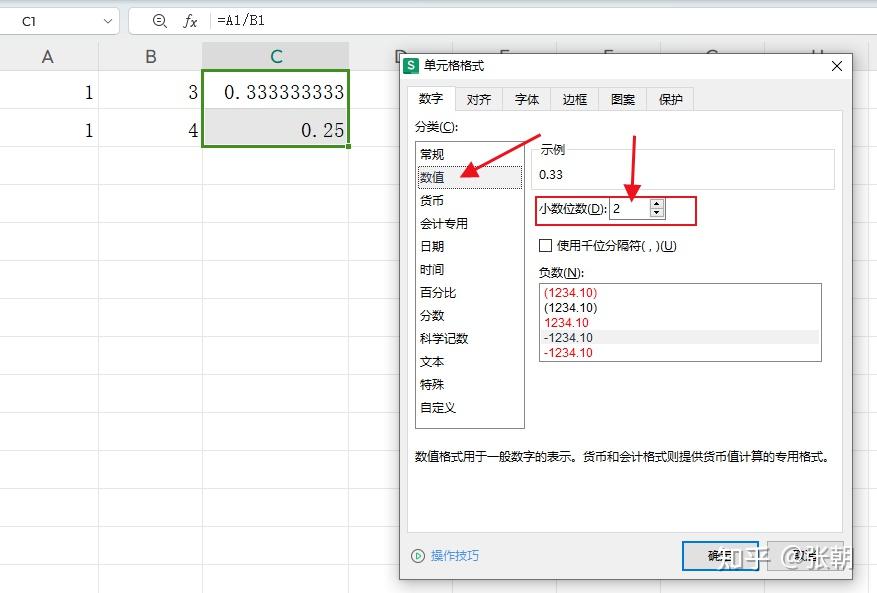
Task: Click the 小数位数 decimal places field
Action: tap(630, 209)
